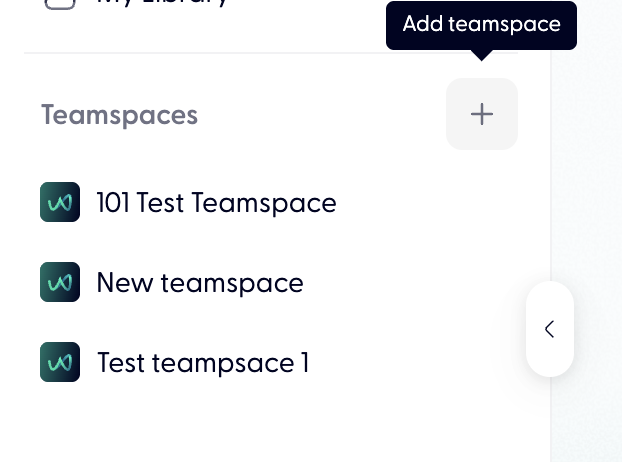This screenshot has width=622, height=462.
Task: Collapse the sidebar with the left chevron
Action: [x=549, y=329]
